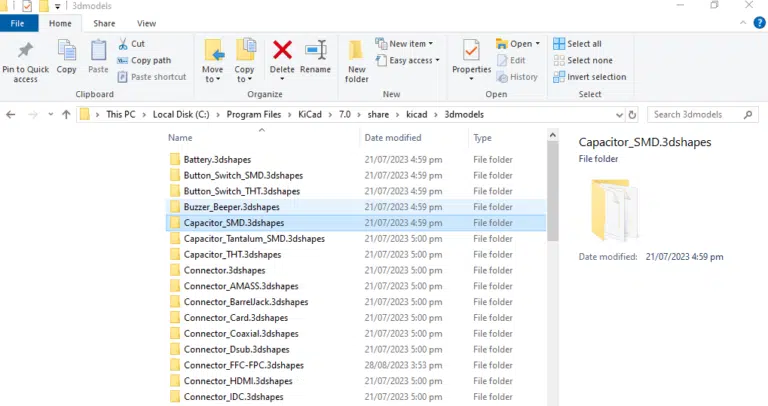Click the folder preview thumbnail

[x=614, y=210]
